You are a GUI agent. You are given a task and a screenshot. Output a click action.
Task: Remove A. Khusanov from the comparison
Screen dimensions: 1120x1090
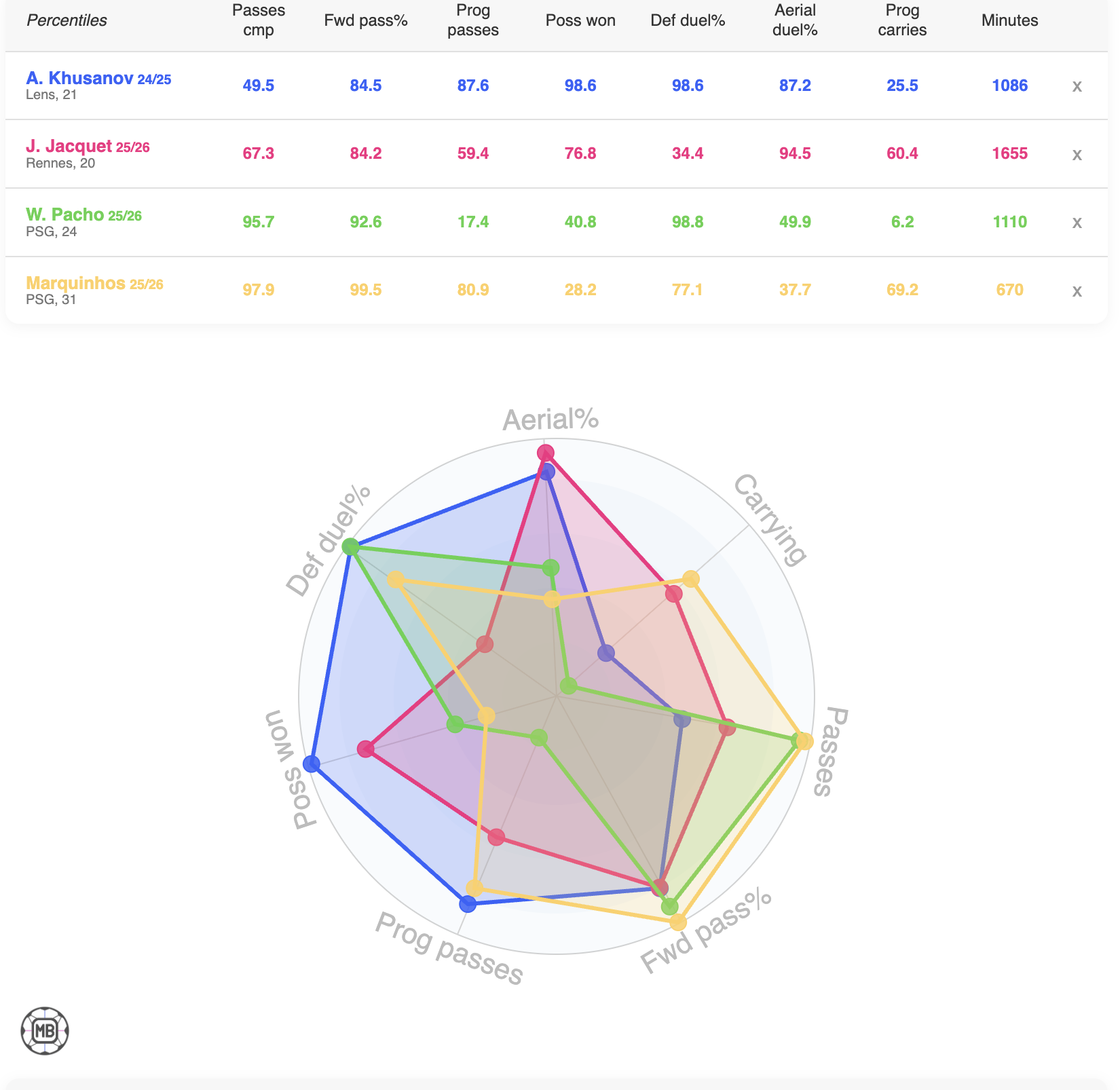click(1077, 86)
